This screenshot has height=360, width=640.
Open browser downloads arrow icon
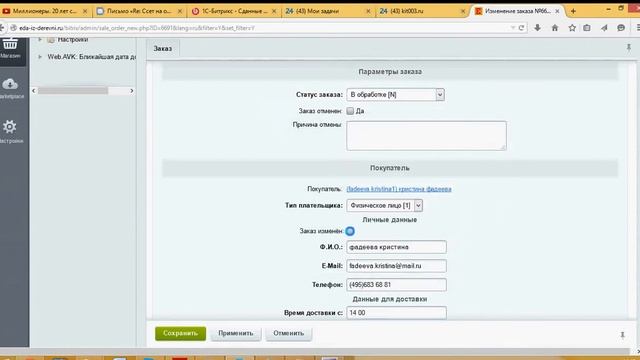pos(538,28)
